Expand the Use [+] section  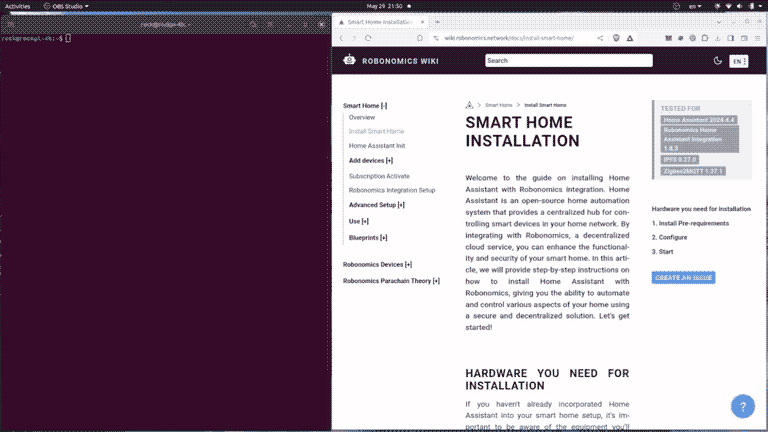tap(359, 221)
